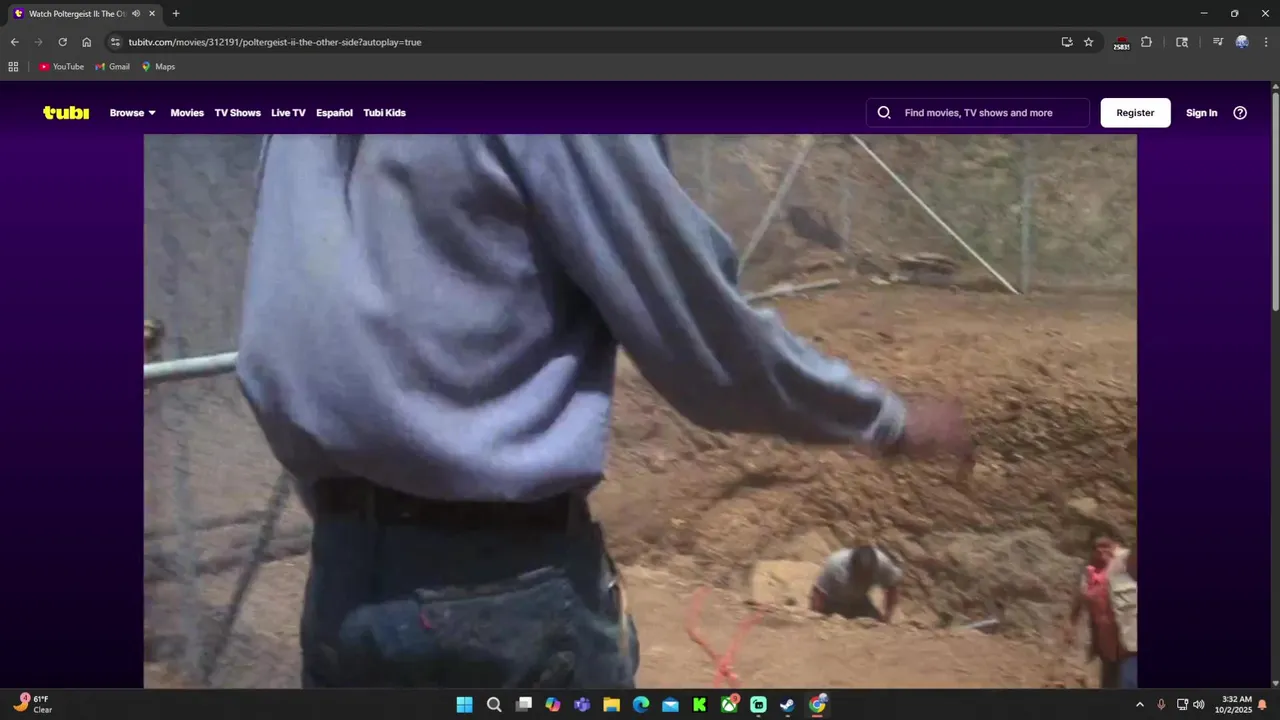Go to the Movies section
Viewport: 1280px width, 720px height.
(x=187, y=113)
